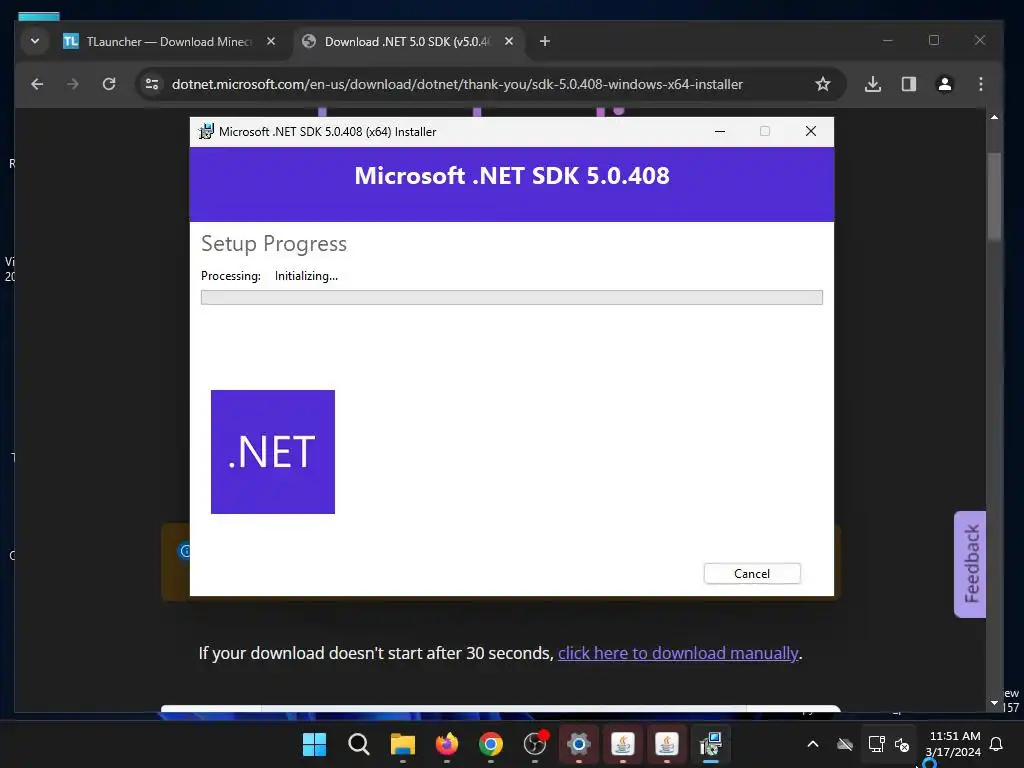Go forward in browser history
This screenshot has height=768, width=1024.
pyautogui.click(x=72, y=84)
